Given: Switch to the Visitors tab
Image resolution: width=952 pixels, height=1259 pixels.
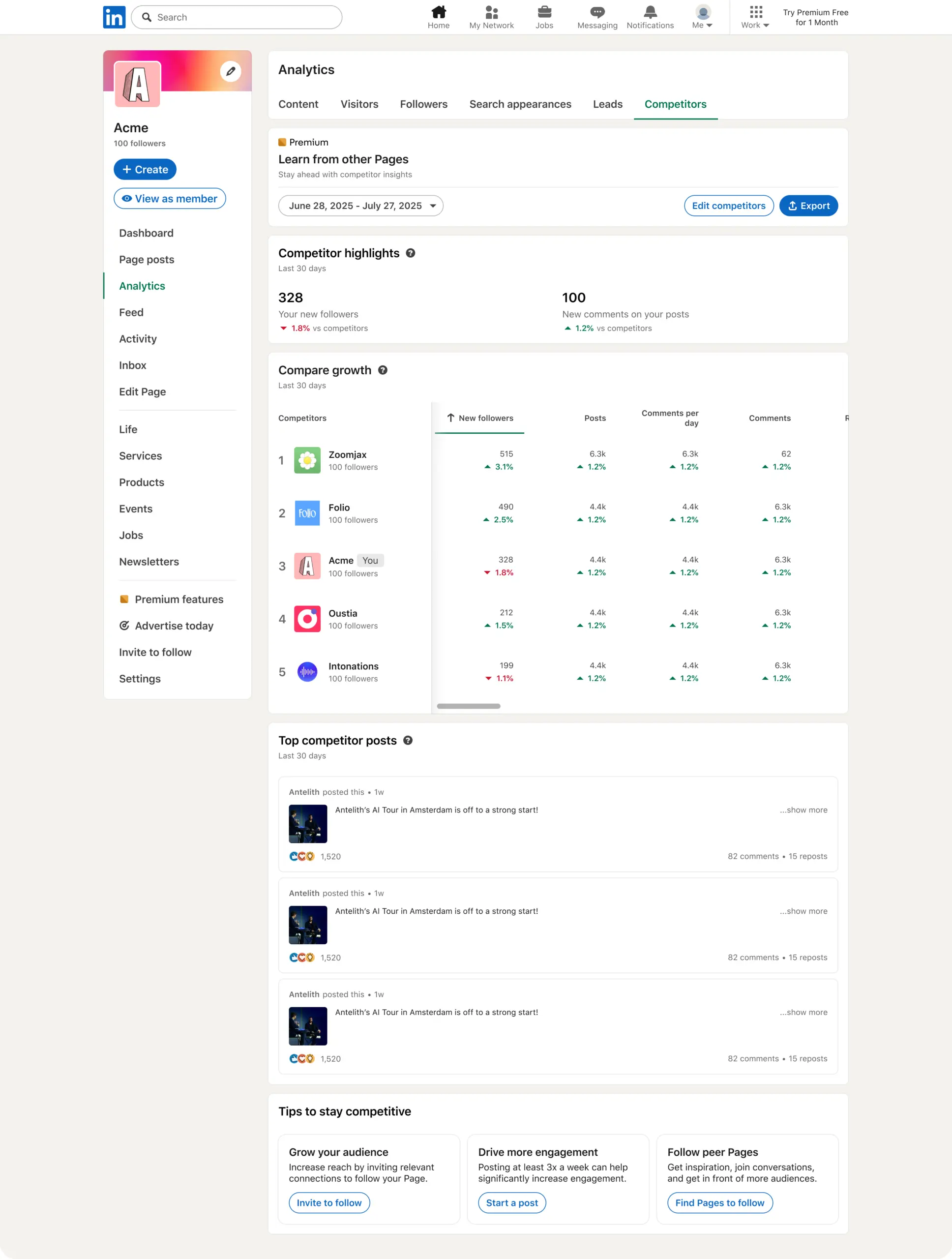Looking at the screenshot, I should tap(359, 104).
